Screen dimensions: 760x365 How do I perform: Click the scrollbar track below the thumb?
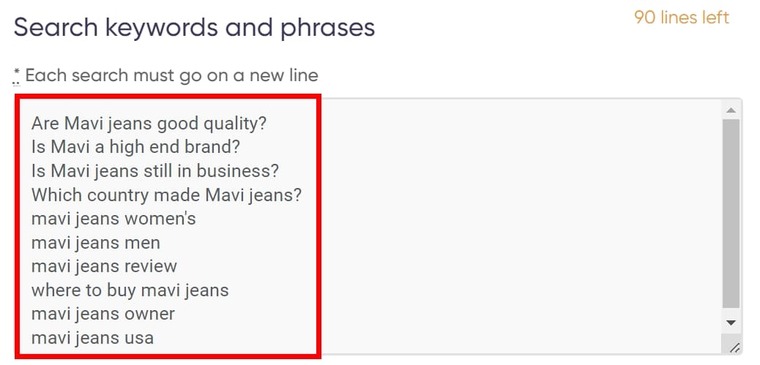pos(731,311)
